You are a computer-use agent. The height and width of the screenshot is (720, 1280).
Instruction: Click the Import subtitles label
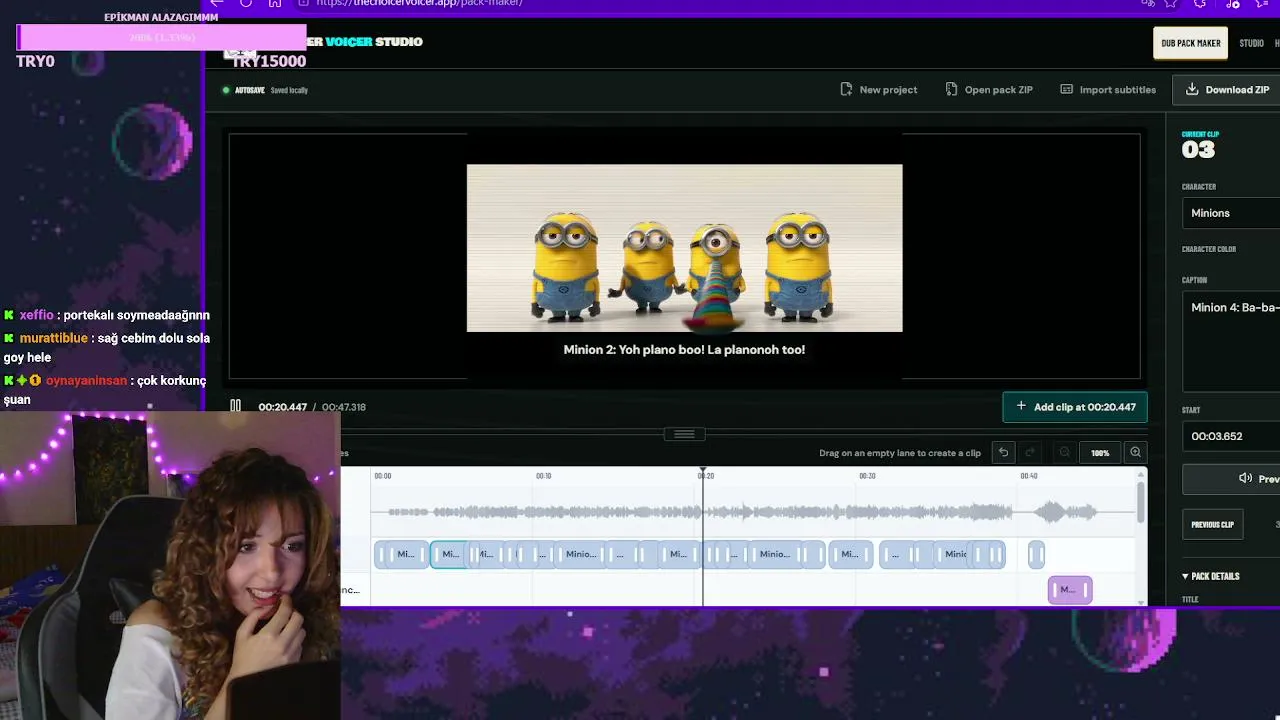tap(1117, 90)
